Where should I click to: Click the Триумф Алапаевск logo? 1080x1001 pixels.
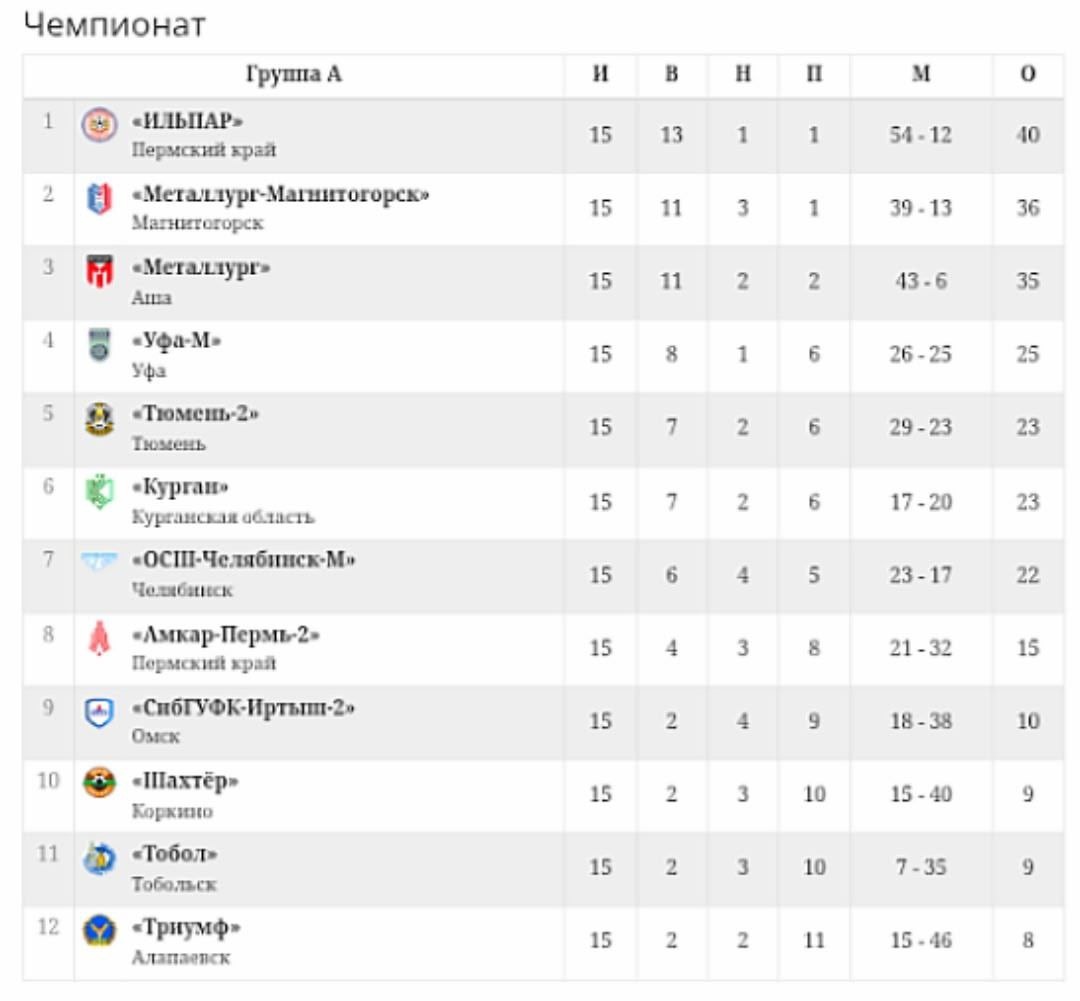coord(99,931)
